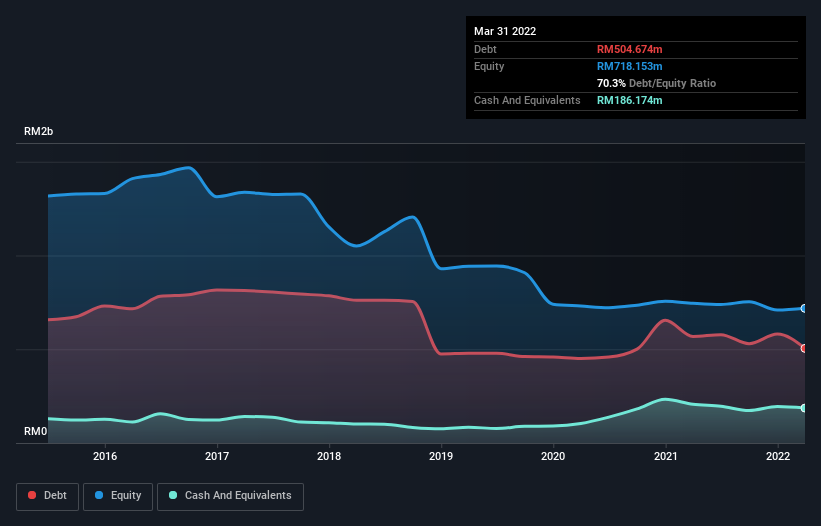
Task: Jump to the 2018 axis label
Action: click(x=329, y=456)
